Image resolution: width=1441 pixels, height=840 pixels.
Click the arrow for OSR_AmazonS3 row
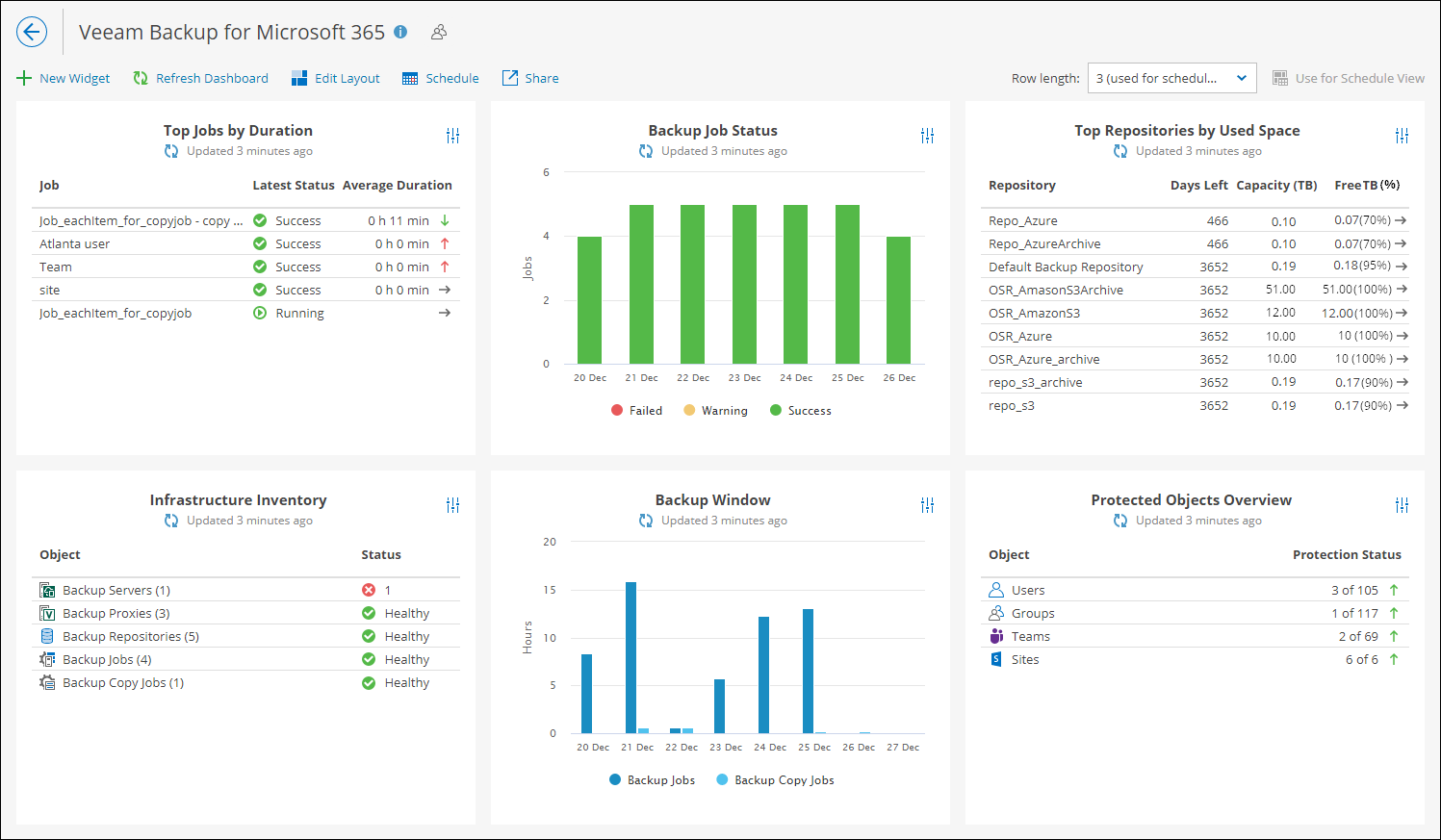click(x=1402, y=313)
